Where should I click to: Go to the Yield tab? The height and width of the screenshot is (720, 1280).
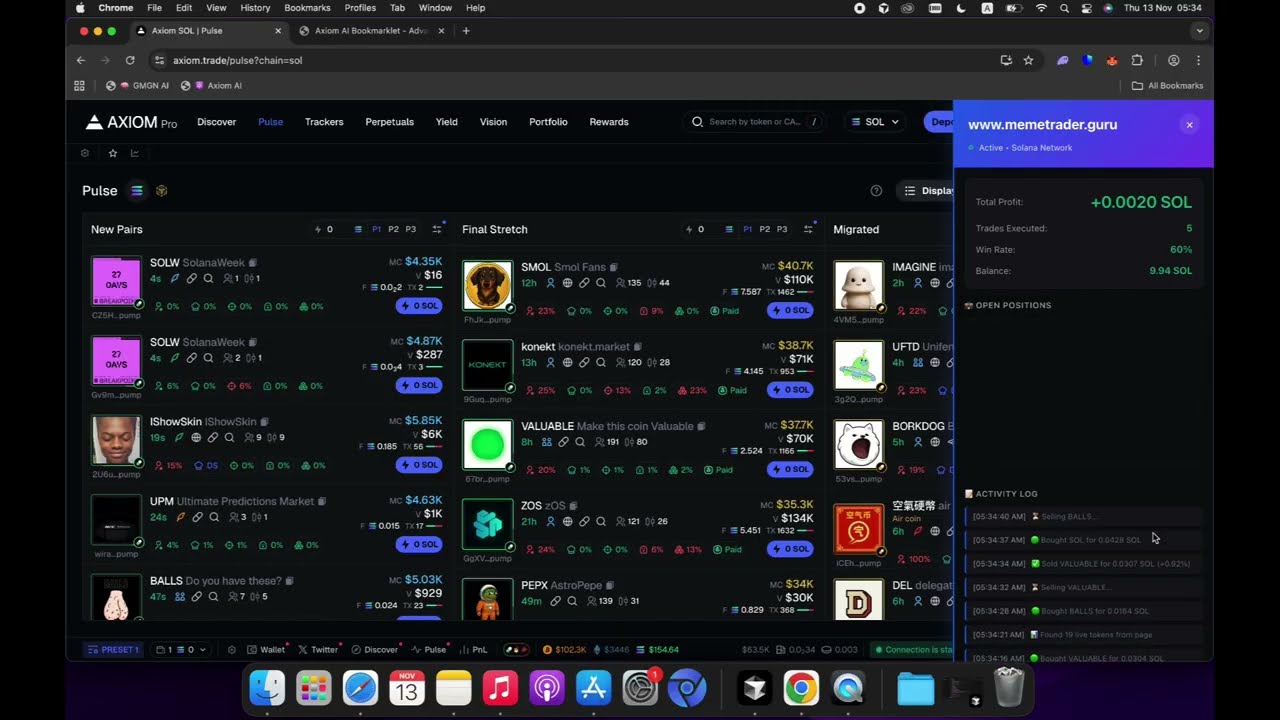[446, 122]
